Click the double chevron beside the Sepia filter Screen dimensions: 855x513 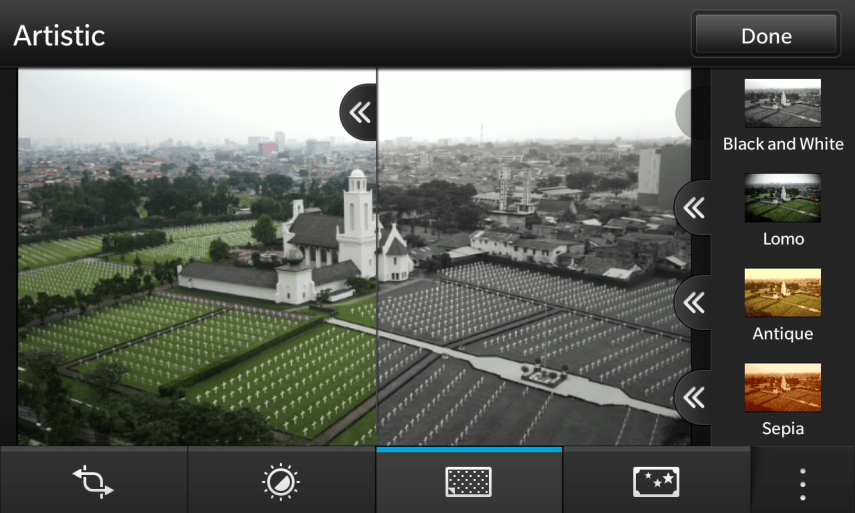coord(694,398)
